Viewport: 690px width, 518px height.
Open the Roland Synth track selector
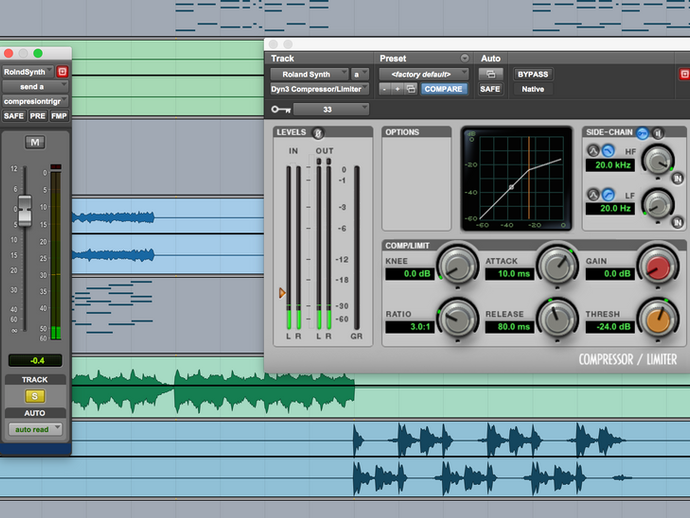(309, 74)
